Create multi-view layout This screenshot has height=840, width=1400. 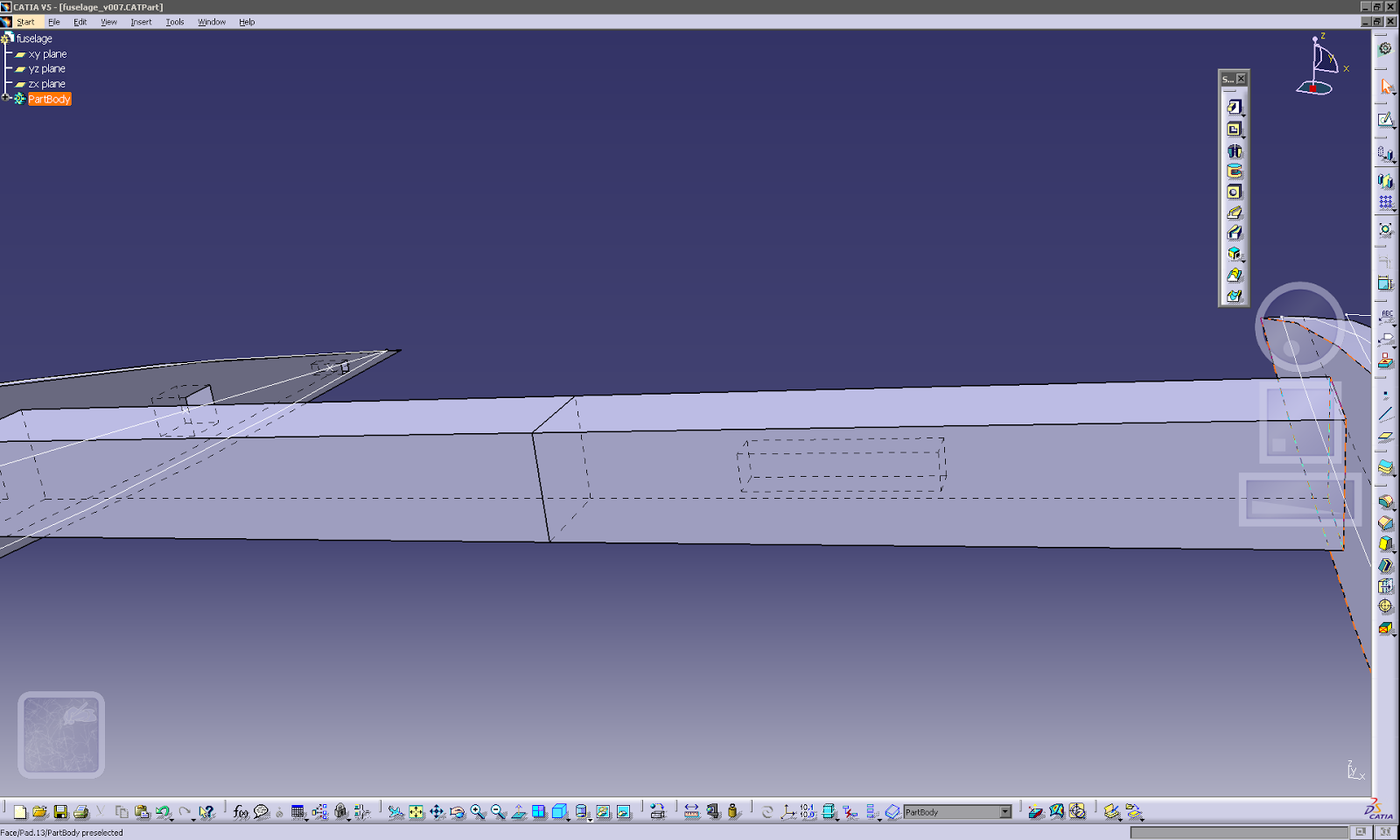[x=539, y=812]
